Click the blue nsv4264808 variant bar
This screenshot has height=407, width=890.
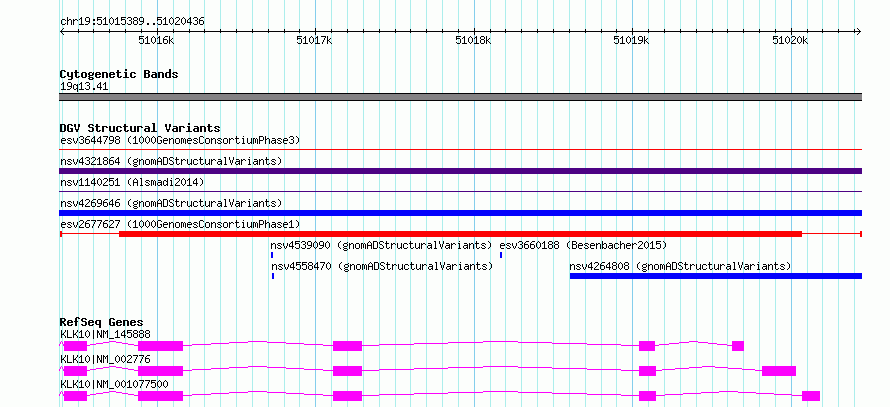point(716,276)
